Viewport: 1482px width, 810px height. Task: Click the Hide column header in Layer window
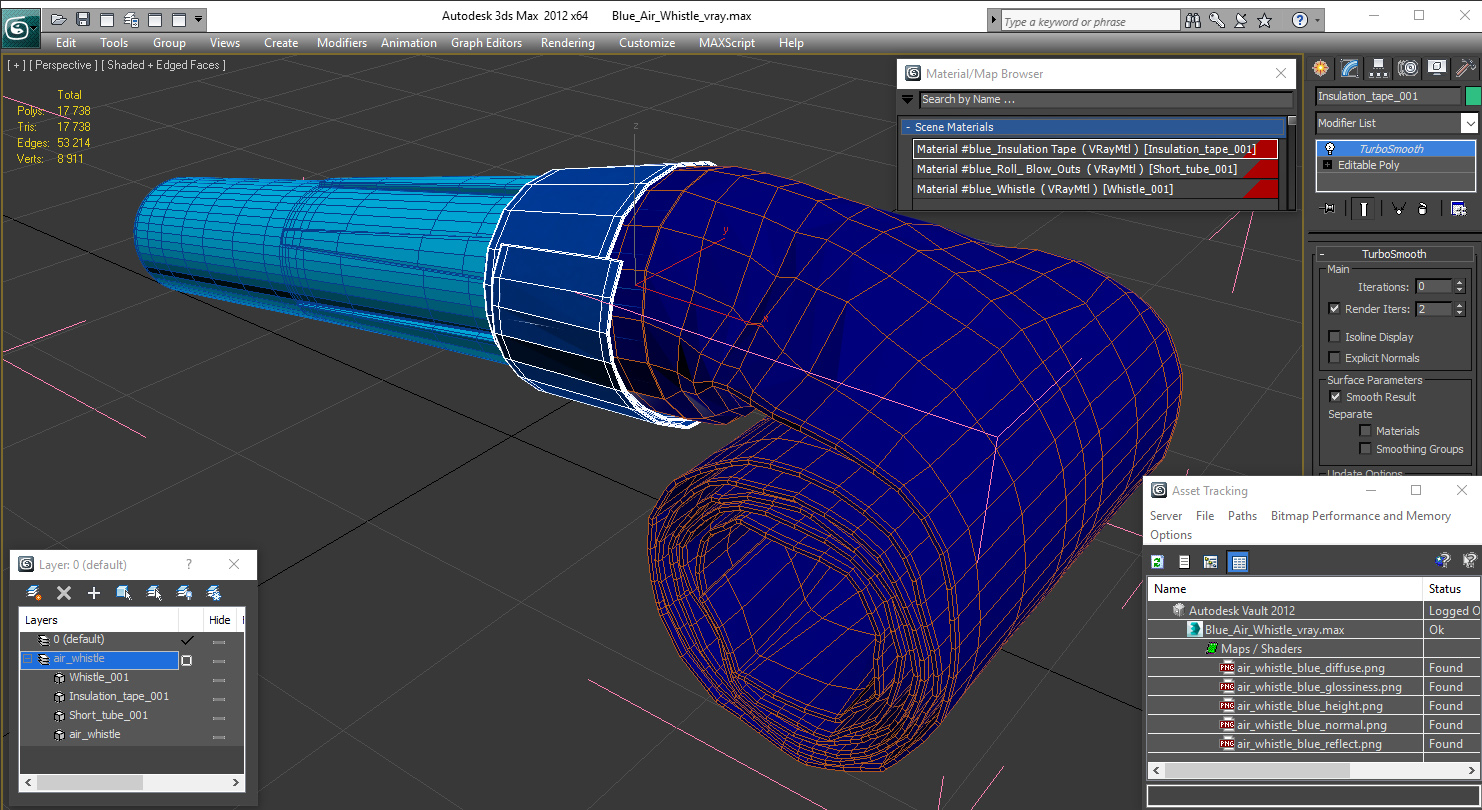220,620
